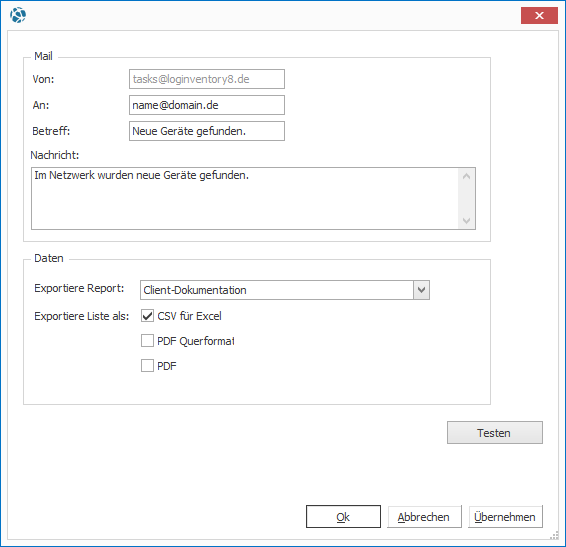Click the scroll up arrow in Nachricht box
Viewport: 566px width, 547px height.
(466, 176)
